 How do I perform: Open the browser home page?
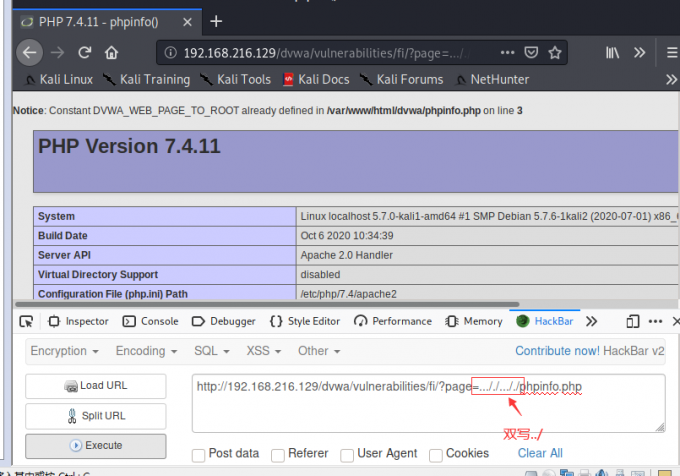[x=111, y=53]
